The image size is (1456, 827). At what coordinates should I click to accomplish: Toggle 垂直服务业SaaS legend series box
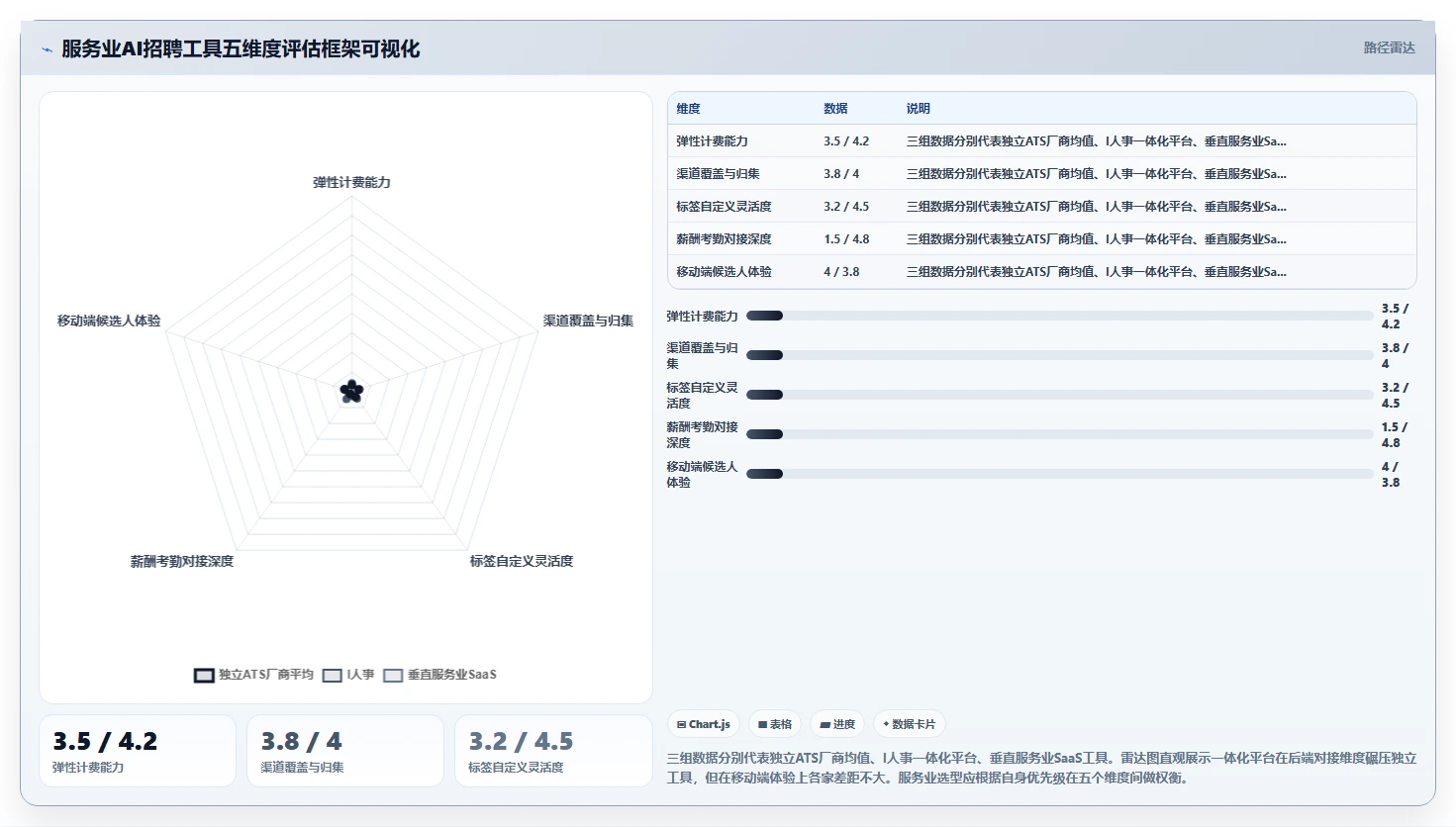point(393,675)
